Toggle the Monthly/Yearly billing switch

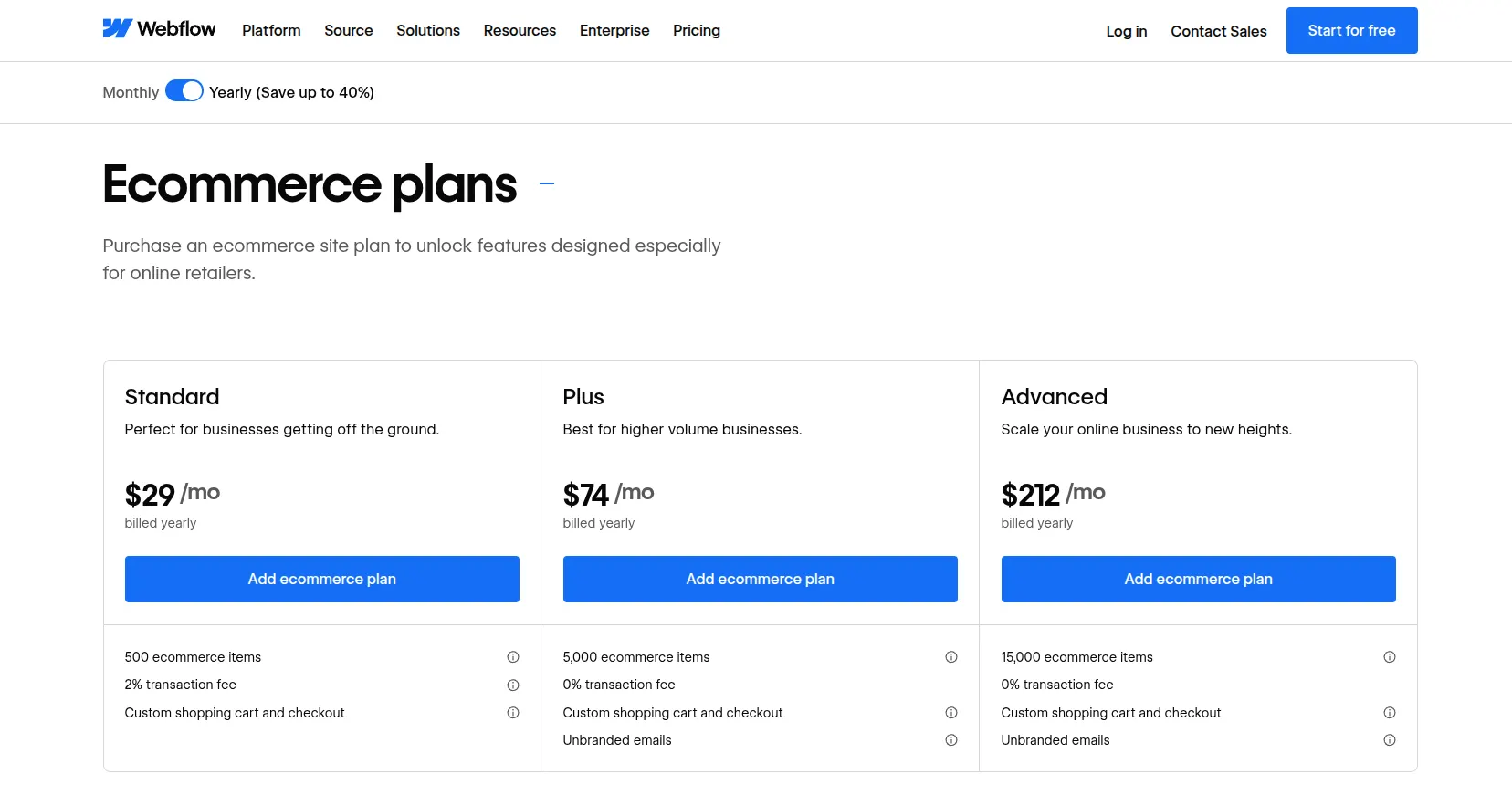coord(184,91)
